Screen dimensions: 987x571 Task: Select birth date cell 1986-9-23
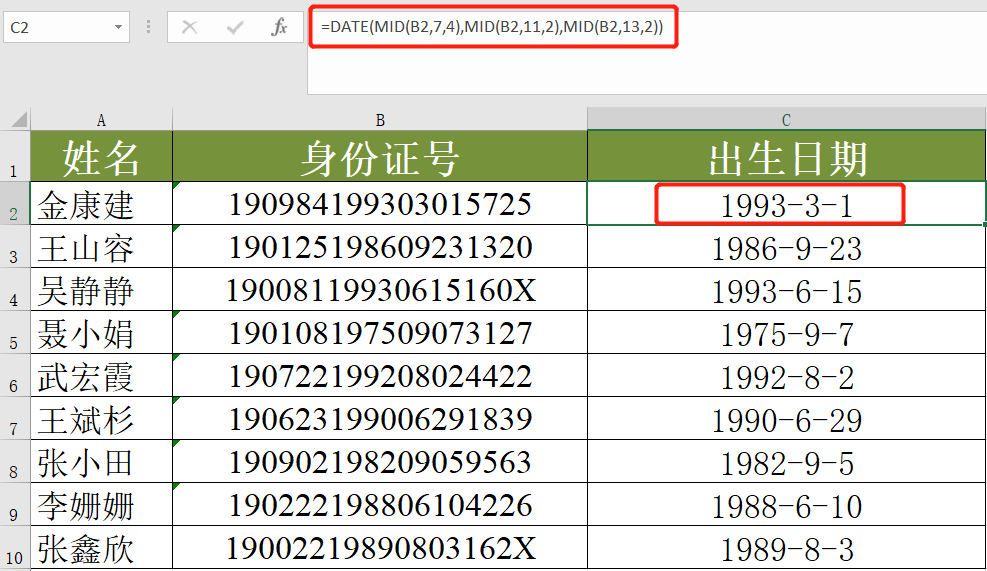tap(786, 246)
